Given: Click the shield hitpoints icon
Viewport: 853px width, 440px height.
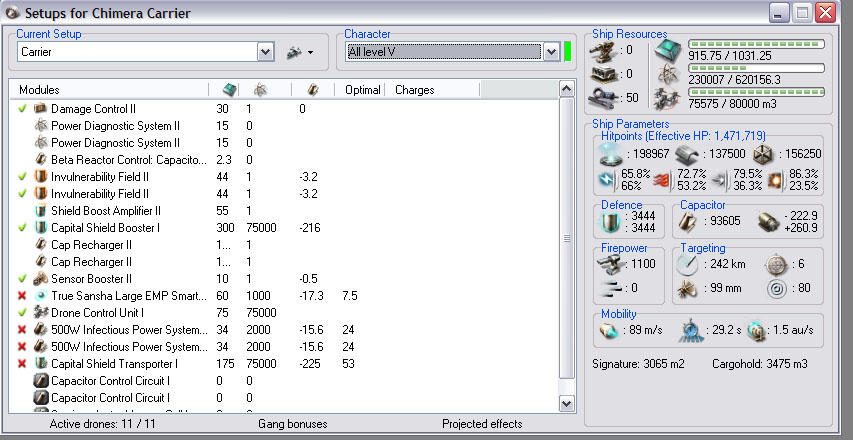Looking at the screenshot, I should coord(611,155).
